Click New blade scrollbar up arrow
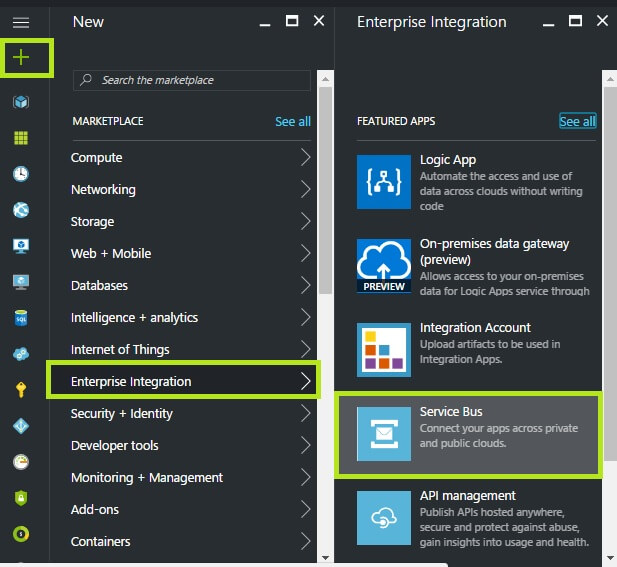 coord(325,79)
